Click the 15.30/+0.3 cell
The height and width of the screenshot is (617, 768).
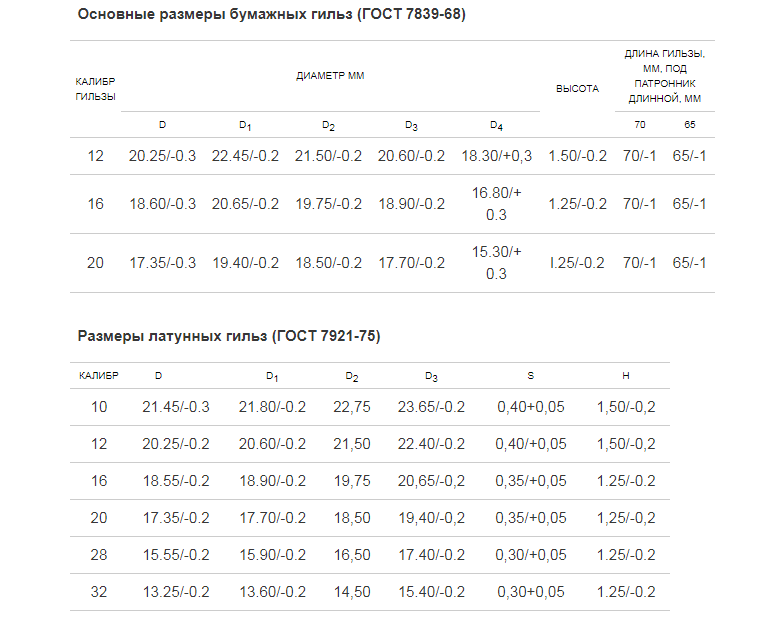[496, 263]
